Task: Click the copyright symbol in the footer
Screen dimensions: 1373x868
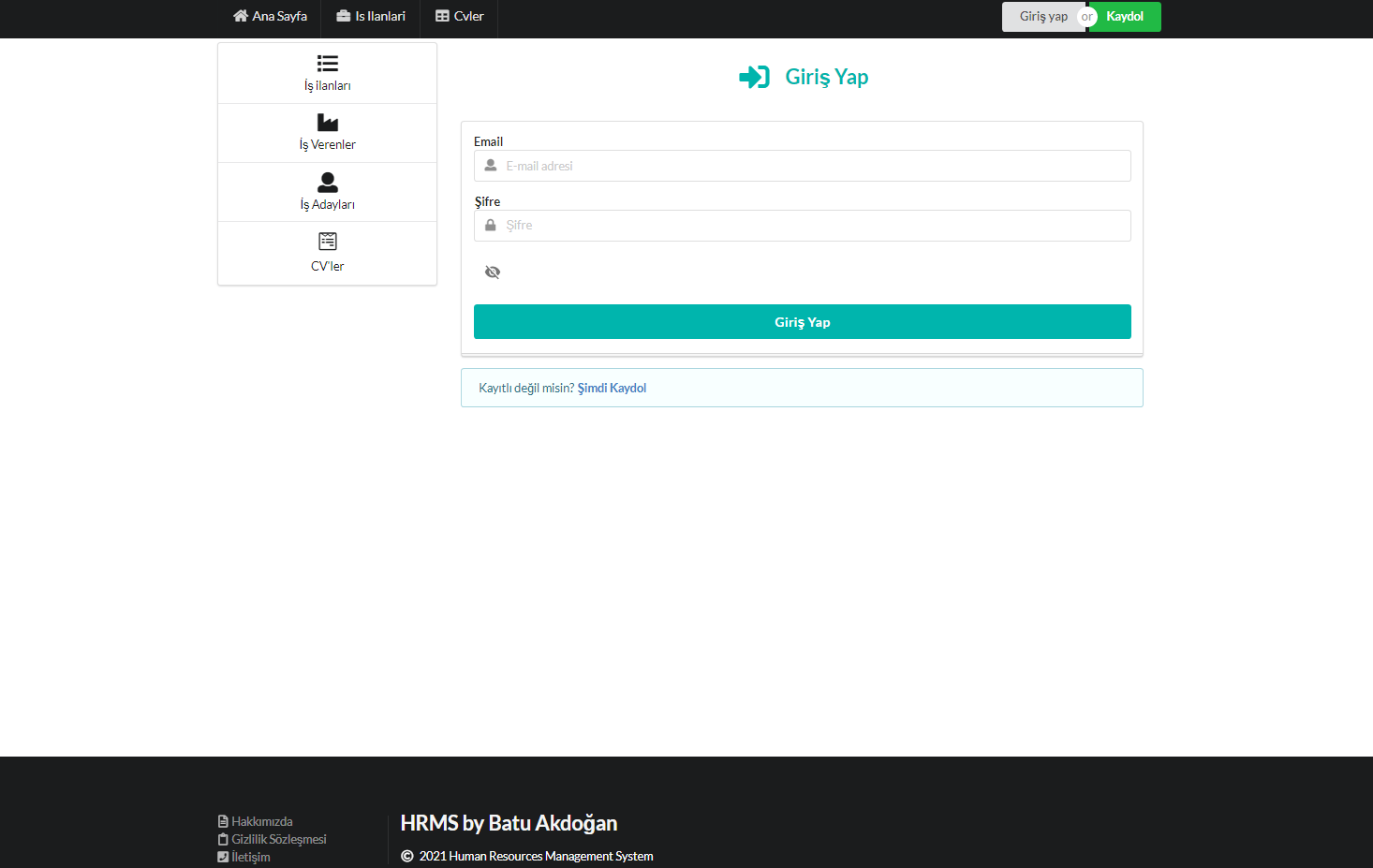Action: click(x=407, y=856)
